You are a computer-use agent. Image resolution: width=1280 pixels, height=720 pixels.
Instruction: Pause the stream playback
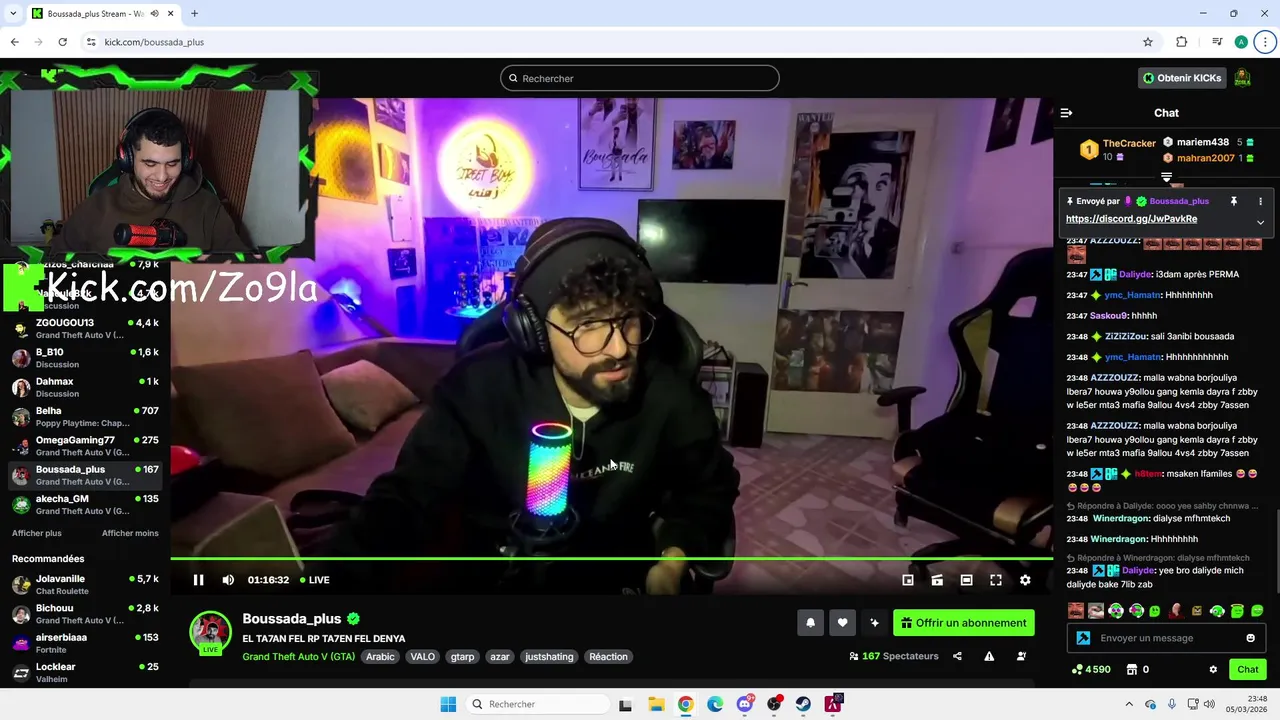[x=198, y=580]
